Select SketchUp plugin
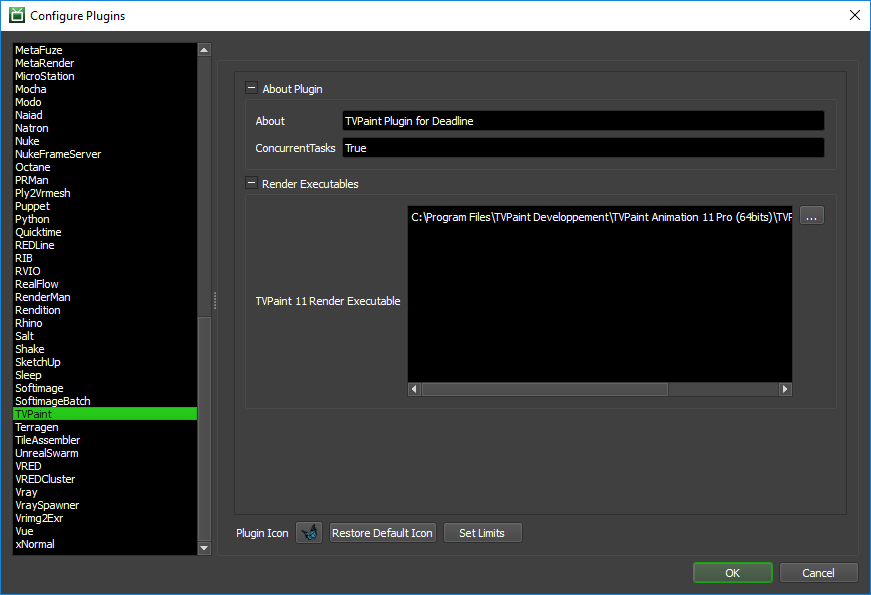 105,362
